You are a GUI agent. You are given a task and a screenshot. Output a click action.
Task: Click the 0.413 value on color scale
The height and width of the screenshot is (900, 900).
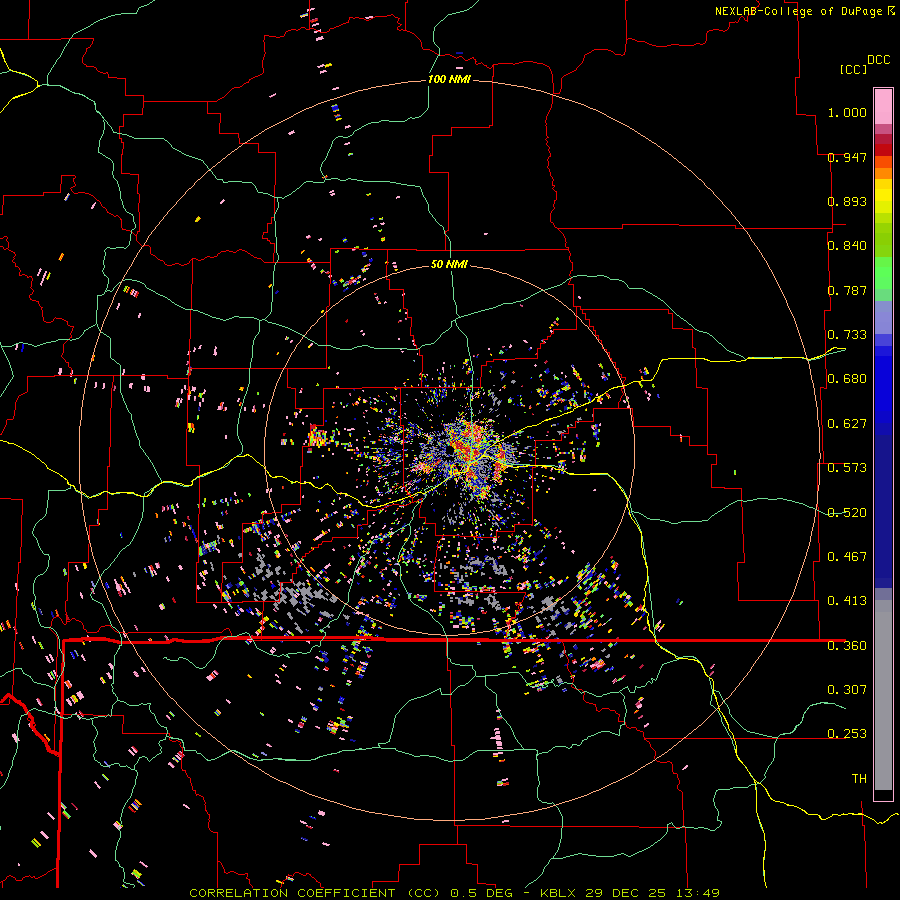point(847,601)
